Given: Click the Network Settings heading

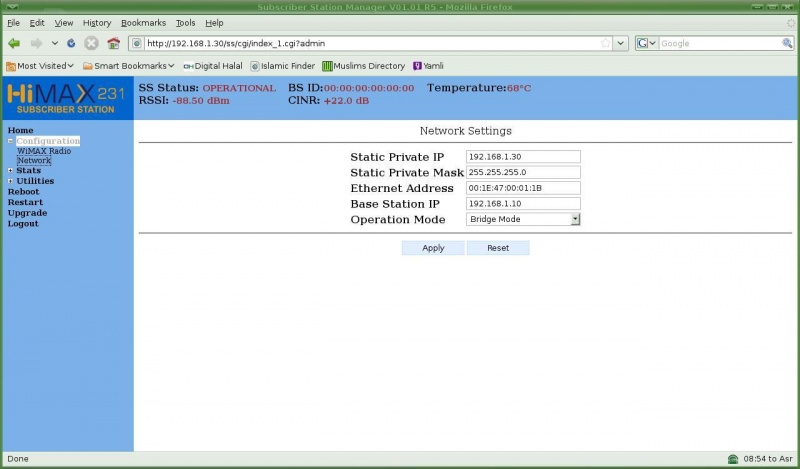Looking at the screenshot, I should click(466, 131).
